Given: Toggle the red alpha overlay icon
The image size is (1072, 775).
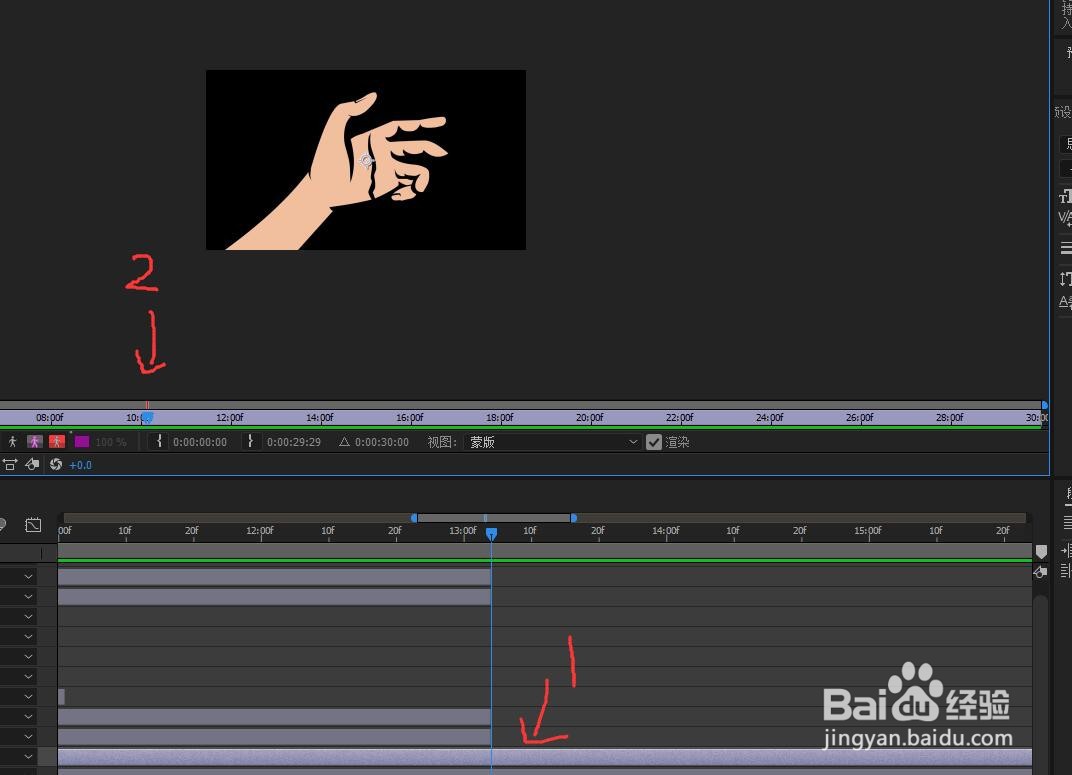Looking at the screenshot, I should (x=57, y=442).
